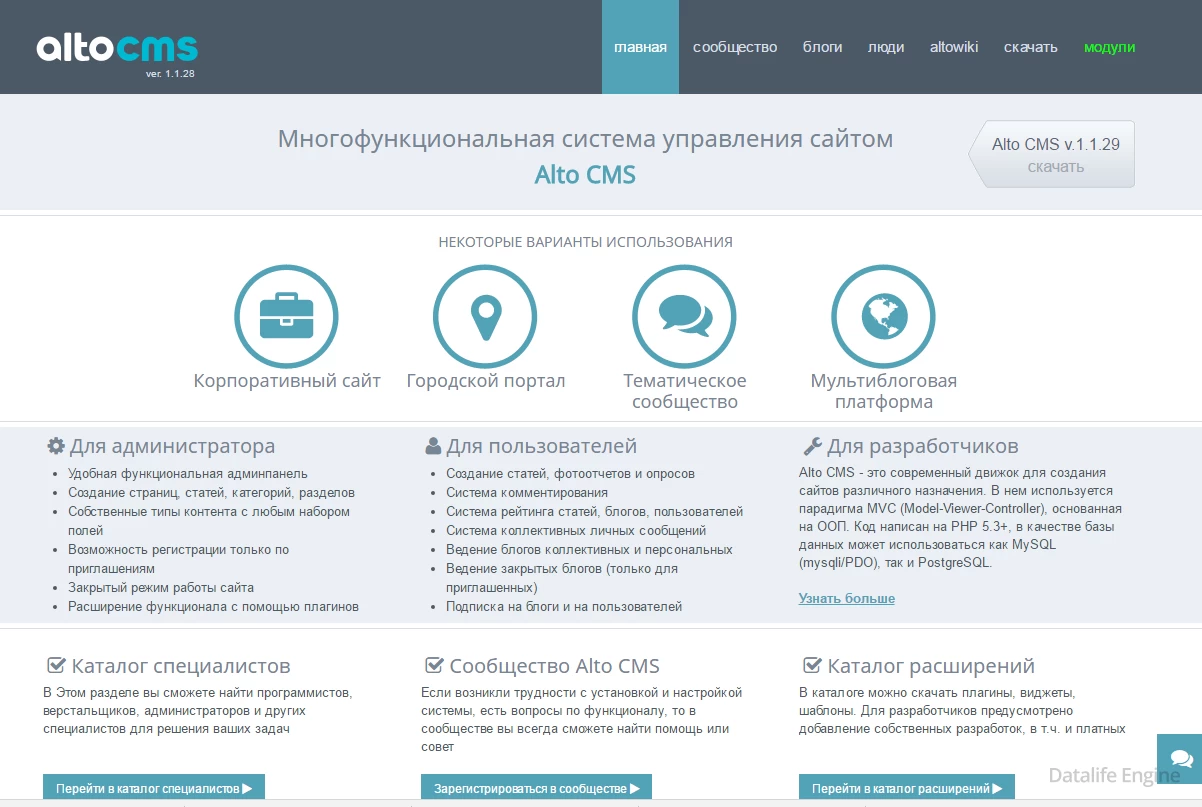Click 'Система коллективных личных сообщений' item
The image size is (1202, 807).
click(576, 530)
